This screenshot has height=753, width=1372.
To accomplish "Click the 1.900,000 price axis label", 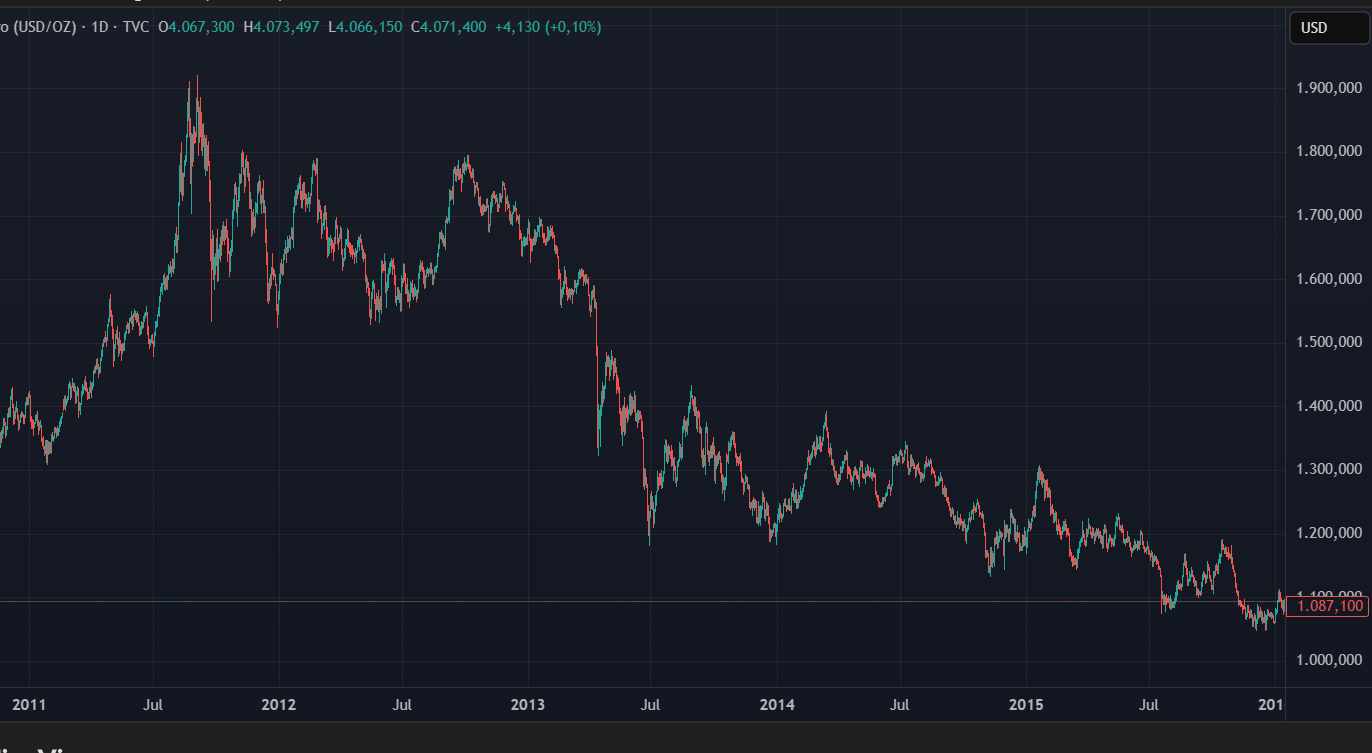I will (1326, 89).
